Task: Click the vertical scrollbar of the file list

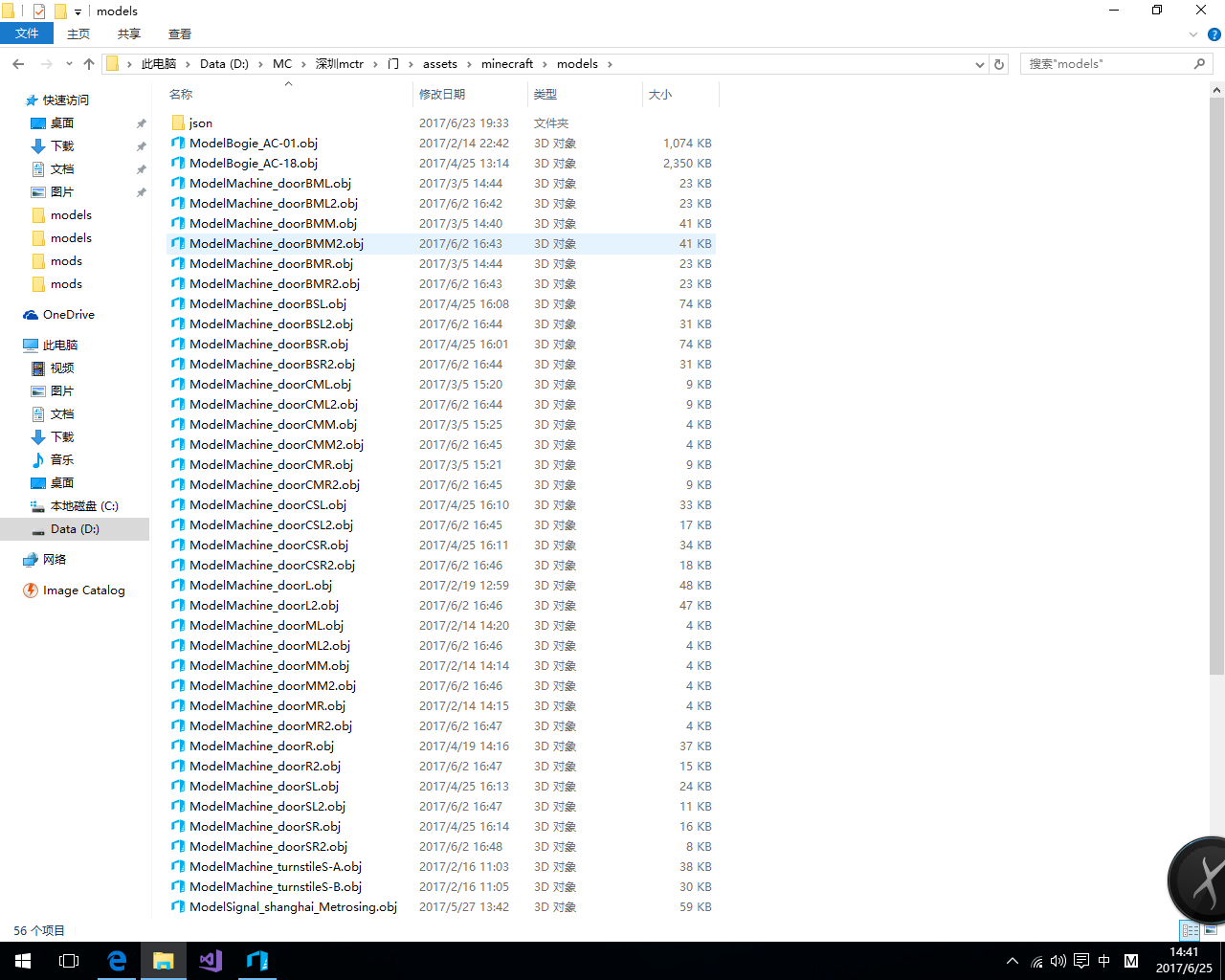Action: point(1217,386)
